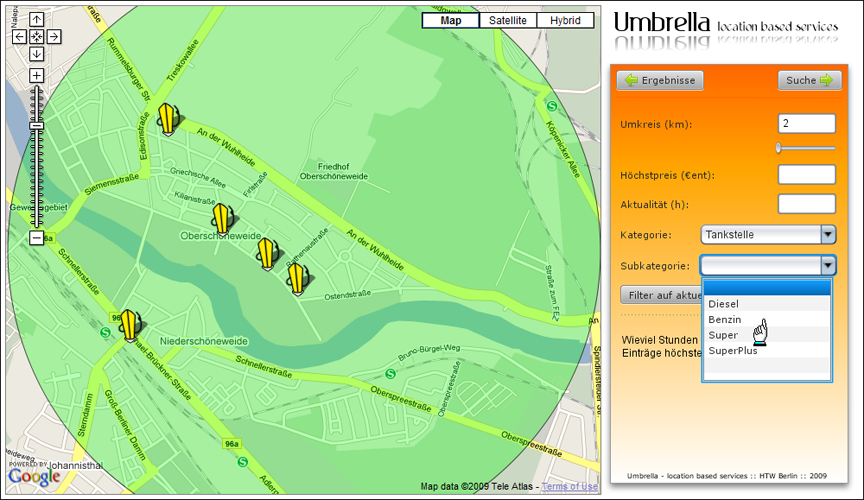Viewport: 864px width, 500px height.
Task: Select gas station marker on Rathenaustraße
Action: pos(267,254)
